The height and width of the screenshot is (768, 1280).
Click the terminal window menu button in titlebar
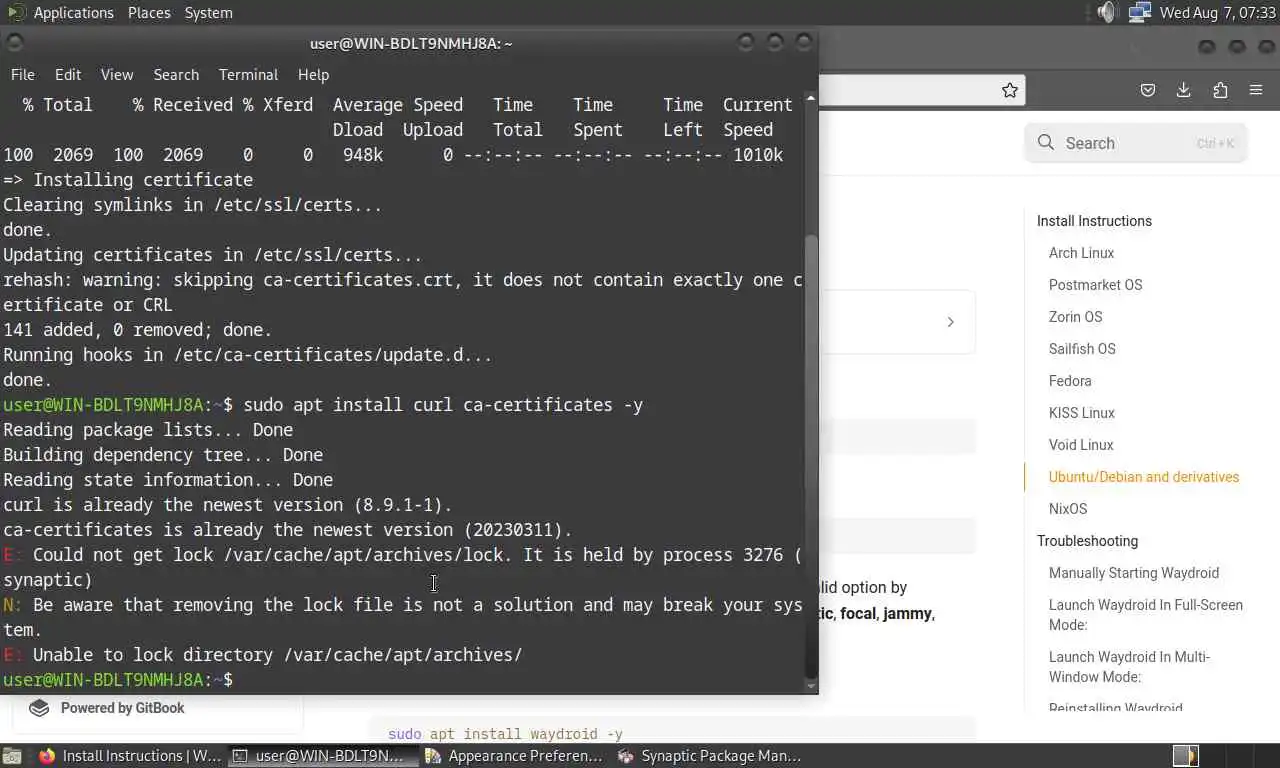click(x=14, y=43)
